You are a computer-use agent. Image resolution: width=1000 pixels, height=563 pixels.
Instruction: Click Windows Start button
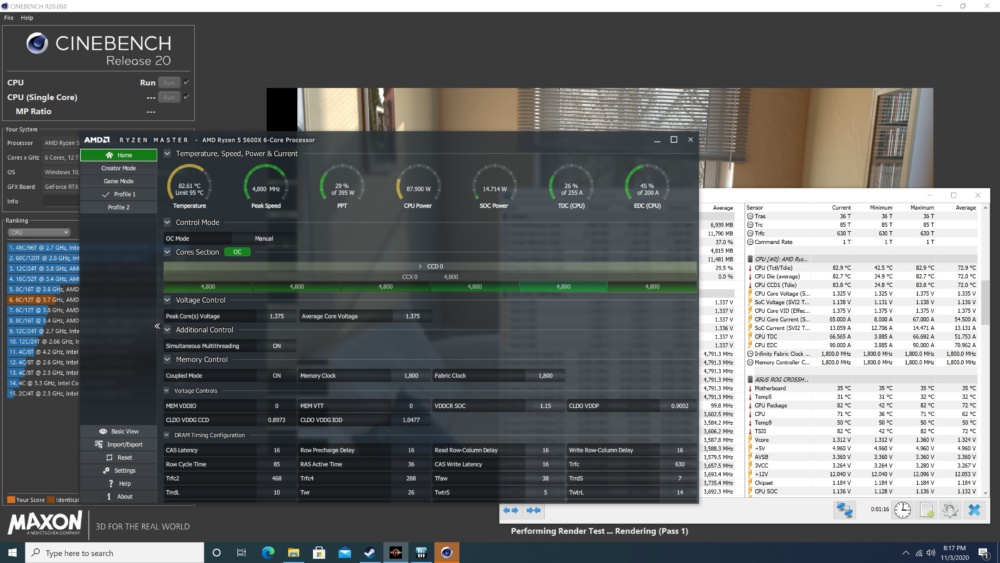click(12, 553)
